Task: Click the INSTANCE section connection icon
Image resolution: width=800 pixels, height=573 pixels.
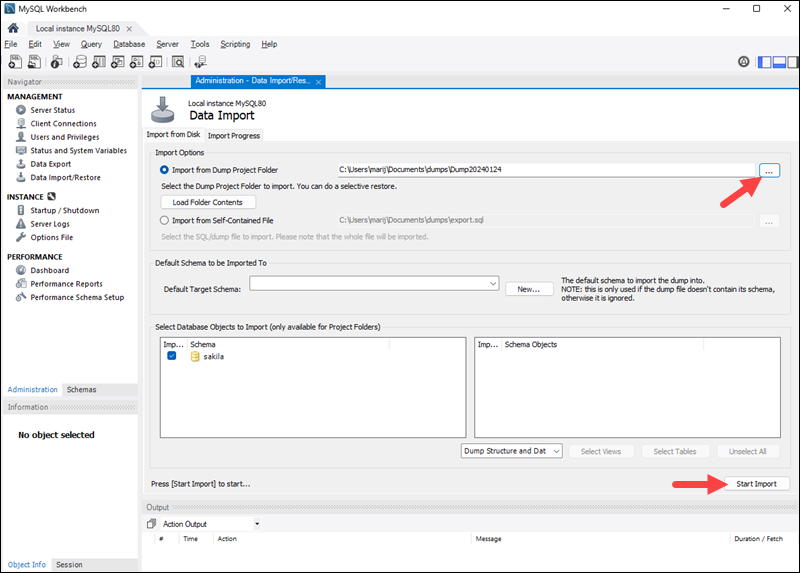Action: tap(52, 196)
